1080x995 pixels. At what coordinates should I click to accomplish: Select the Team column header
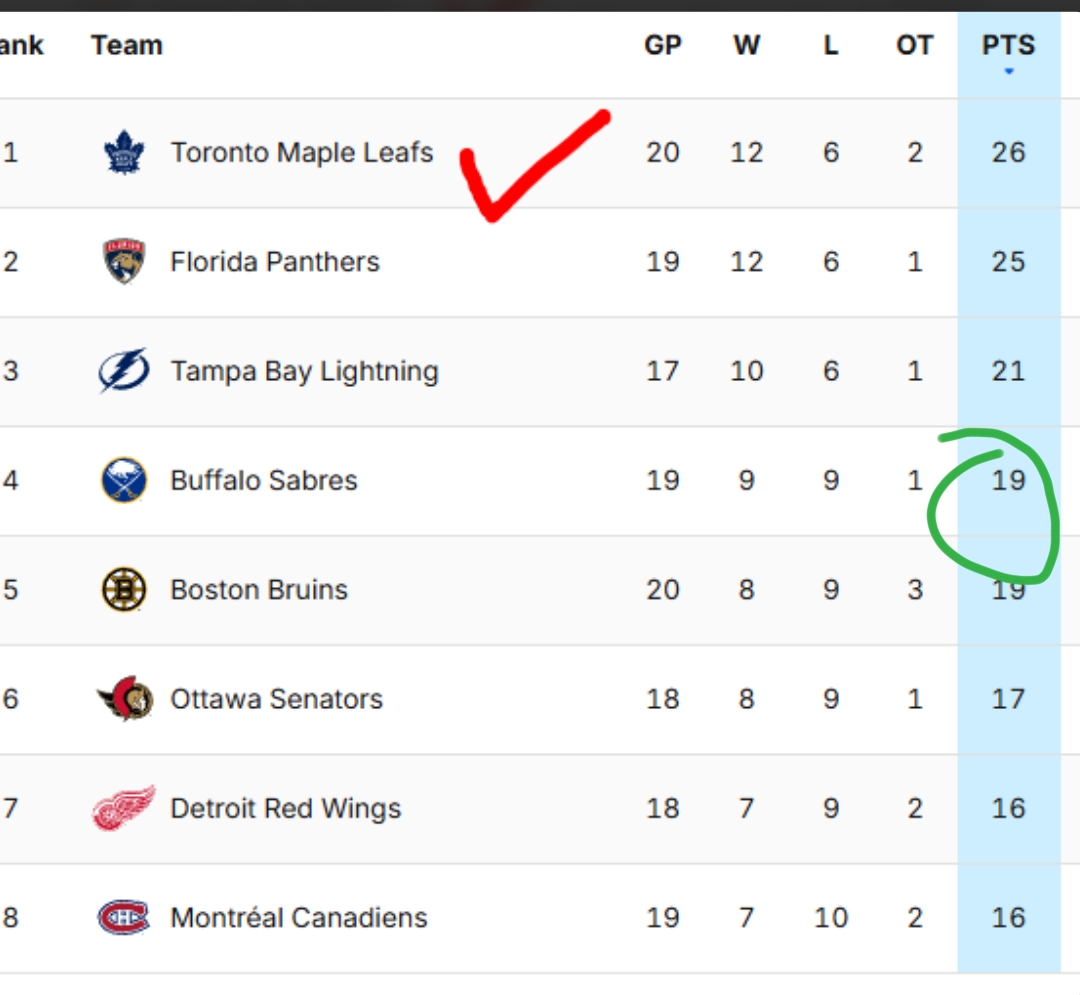click(x=127, y=45)
